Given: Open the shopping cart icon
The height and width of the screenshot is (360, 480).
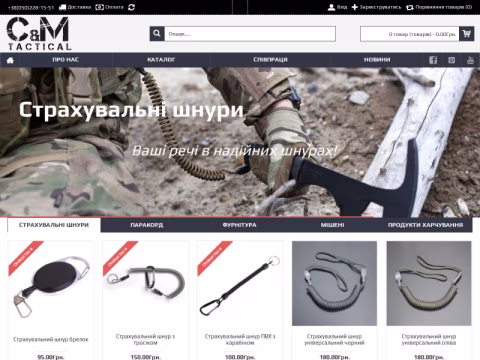Looking at the screenshot, I should coord(466,34).
